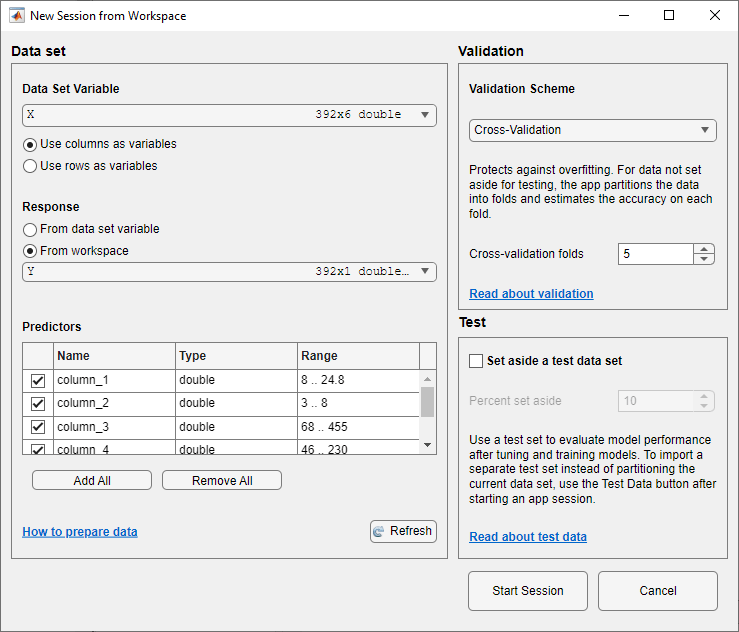This screenshot has width=739, height=632.
Task: Increase cross-validation folds with up arrow
Action: [x=705, y=249]
